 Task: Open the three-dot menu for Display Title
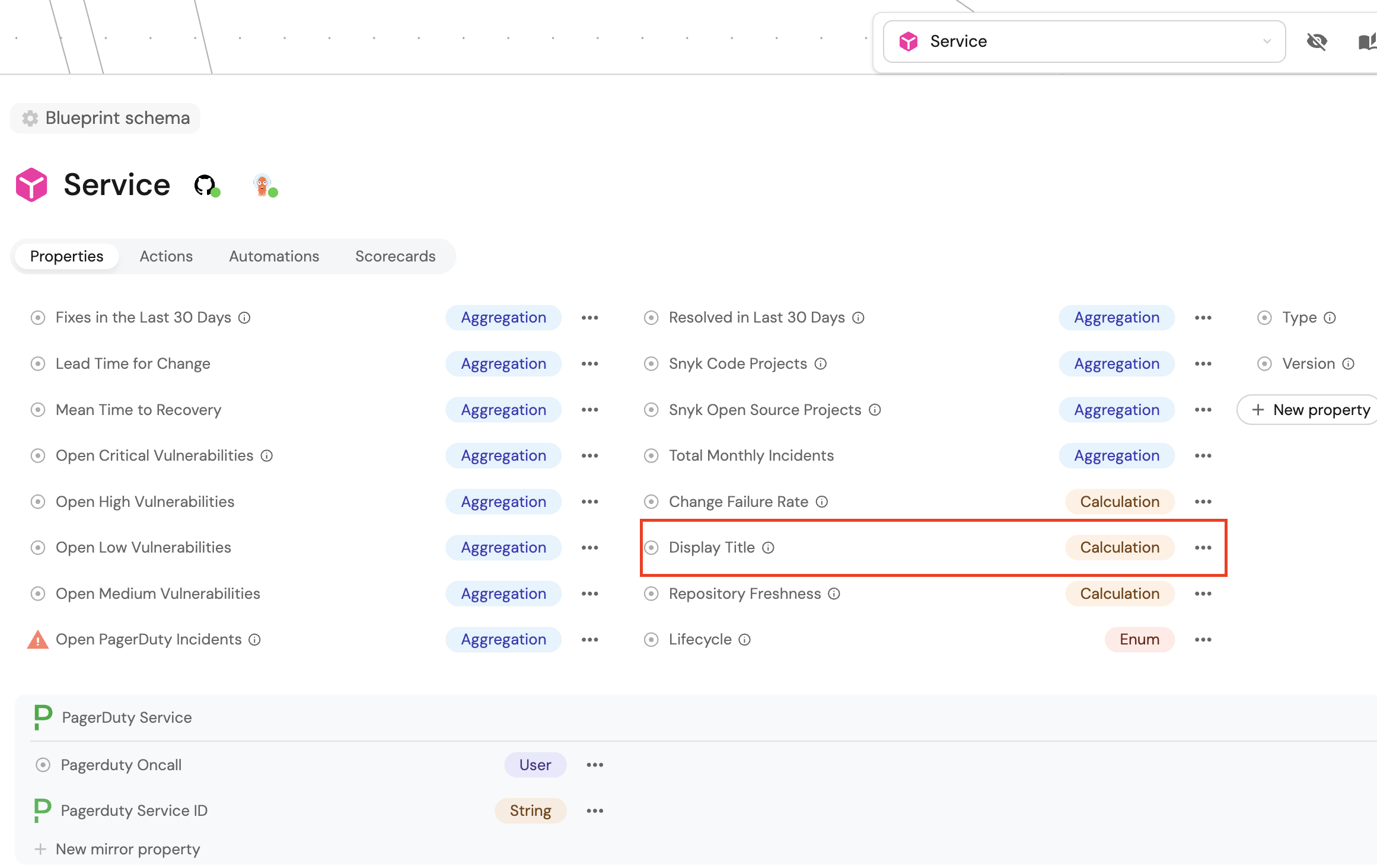click(1203, 548)
